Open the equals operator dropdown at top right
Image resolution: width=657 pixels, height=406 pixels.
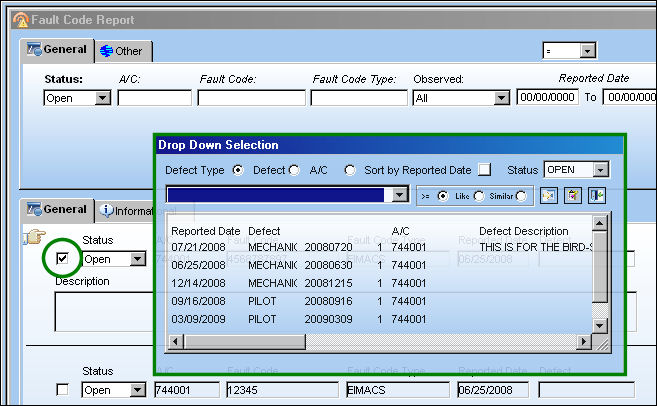587,51
